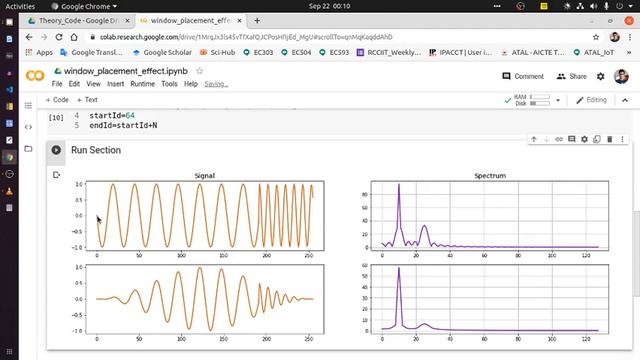Open the File menu

pos(57,84)
